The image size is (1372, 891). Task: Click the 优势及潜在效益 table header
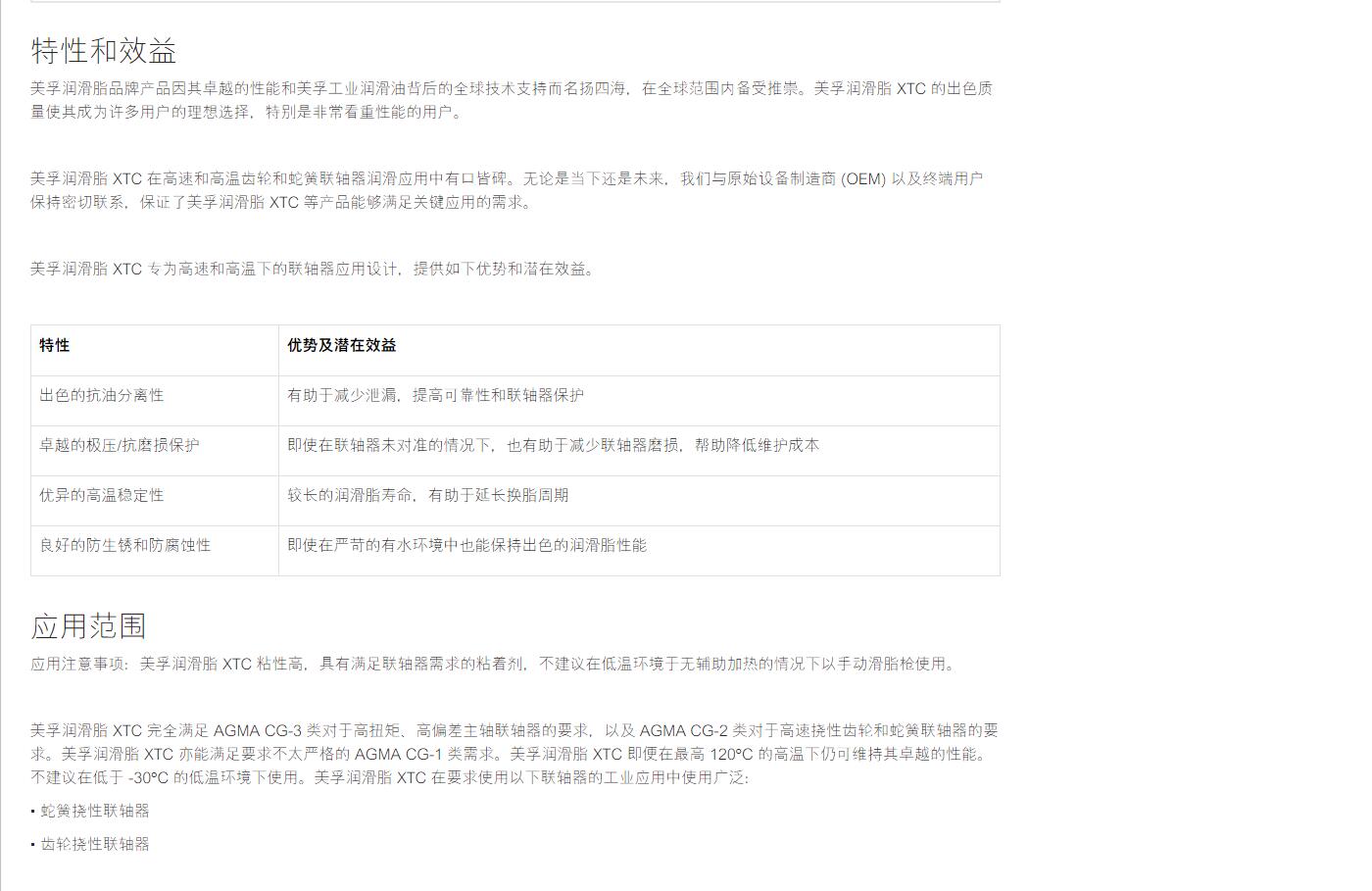pos(639,350)
